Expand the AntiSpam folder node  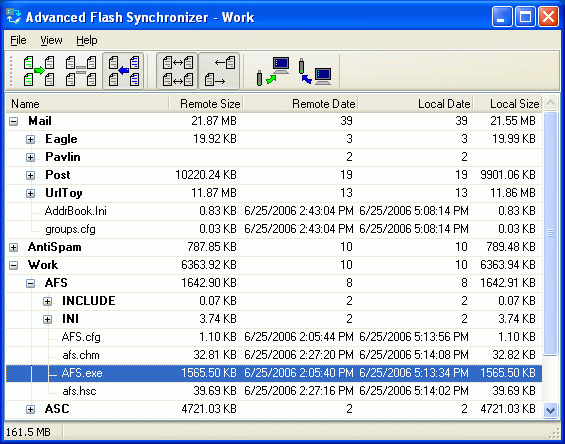click(13, 248)
